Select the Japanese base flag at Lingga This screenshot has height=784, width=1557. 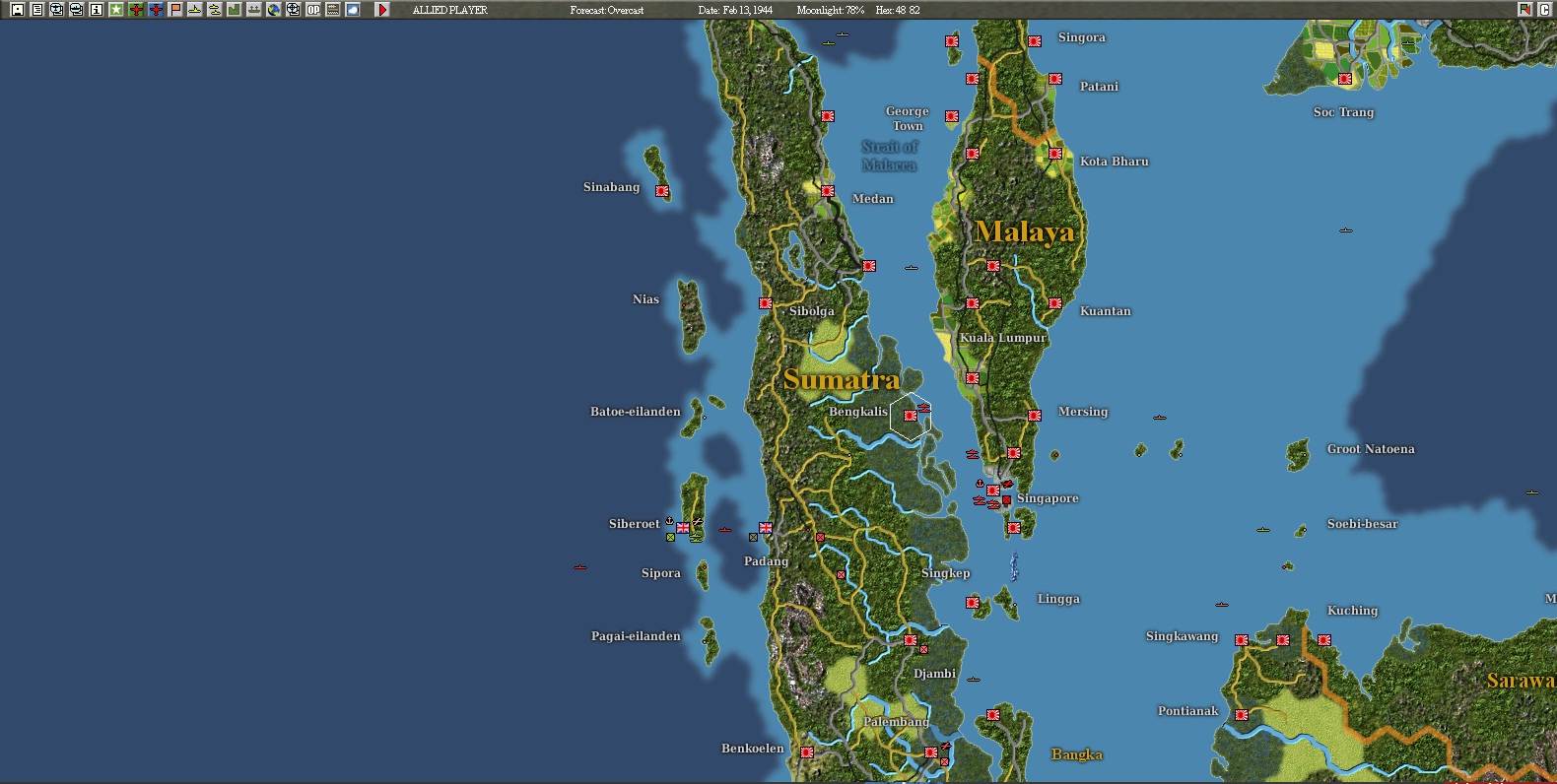click(973, 603)
